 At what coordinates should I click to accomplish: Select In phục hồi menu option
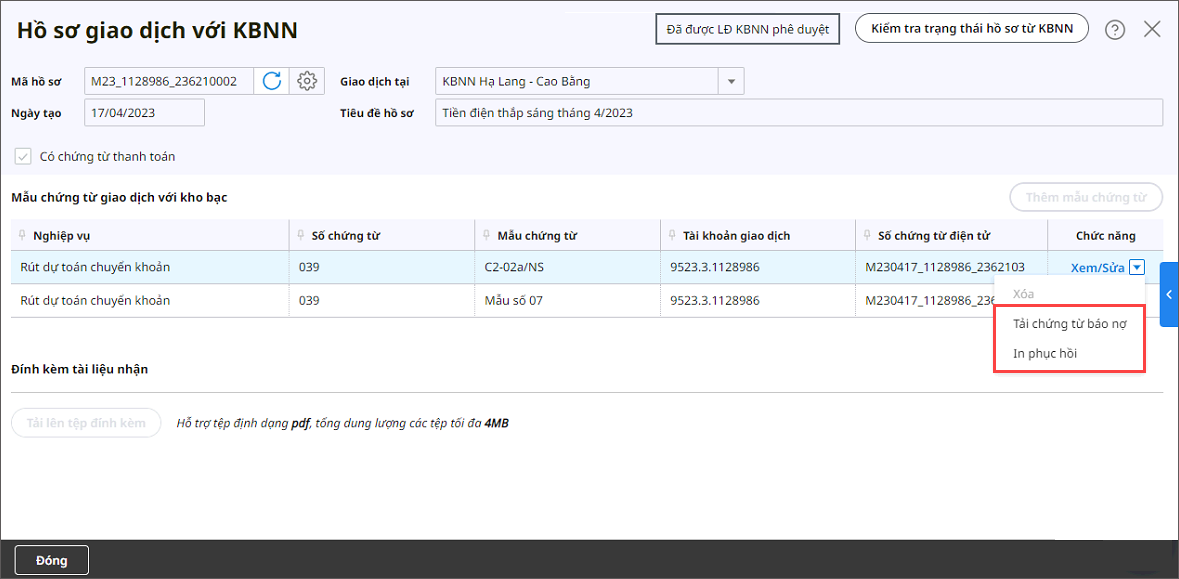(x=1045, y=354)
